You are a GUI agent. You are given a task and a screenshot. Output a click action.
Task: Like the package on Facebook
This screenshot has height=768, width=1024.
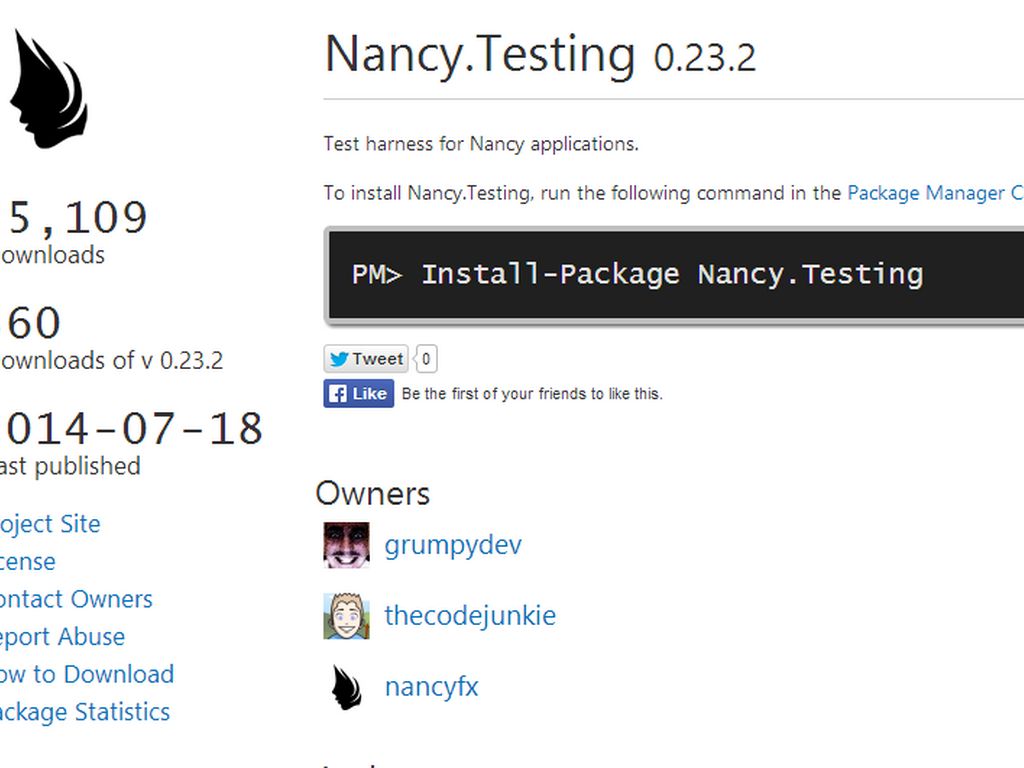pos(359,394)
